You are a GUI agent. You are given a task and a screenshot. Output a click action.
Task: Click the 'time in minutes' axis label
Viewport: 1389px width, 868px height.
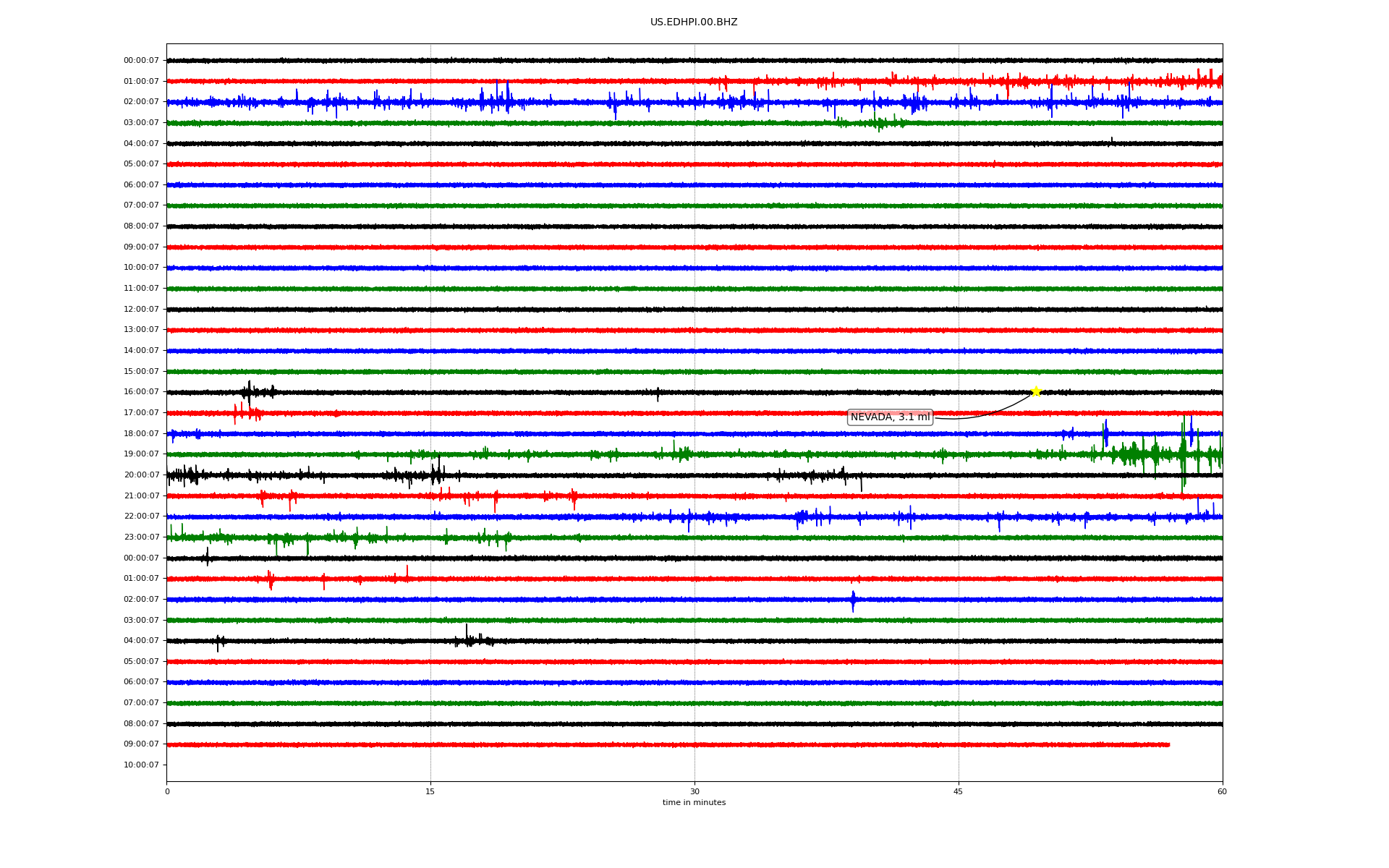(x=693, y=802)
